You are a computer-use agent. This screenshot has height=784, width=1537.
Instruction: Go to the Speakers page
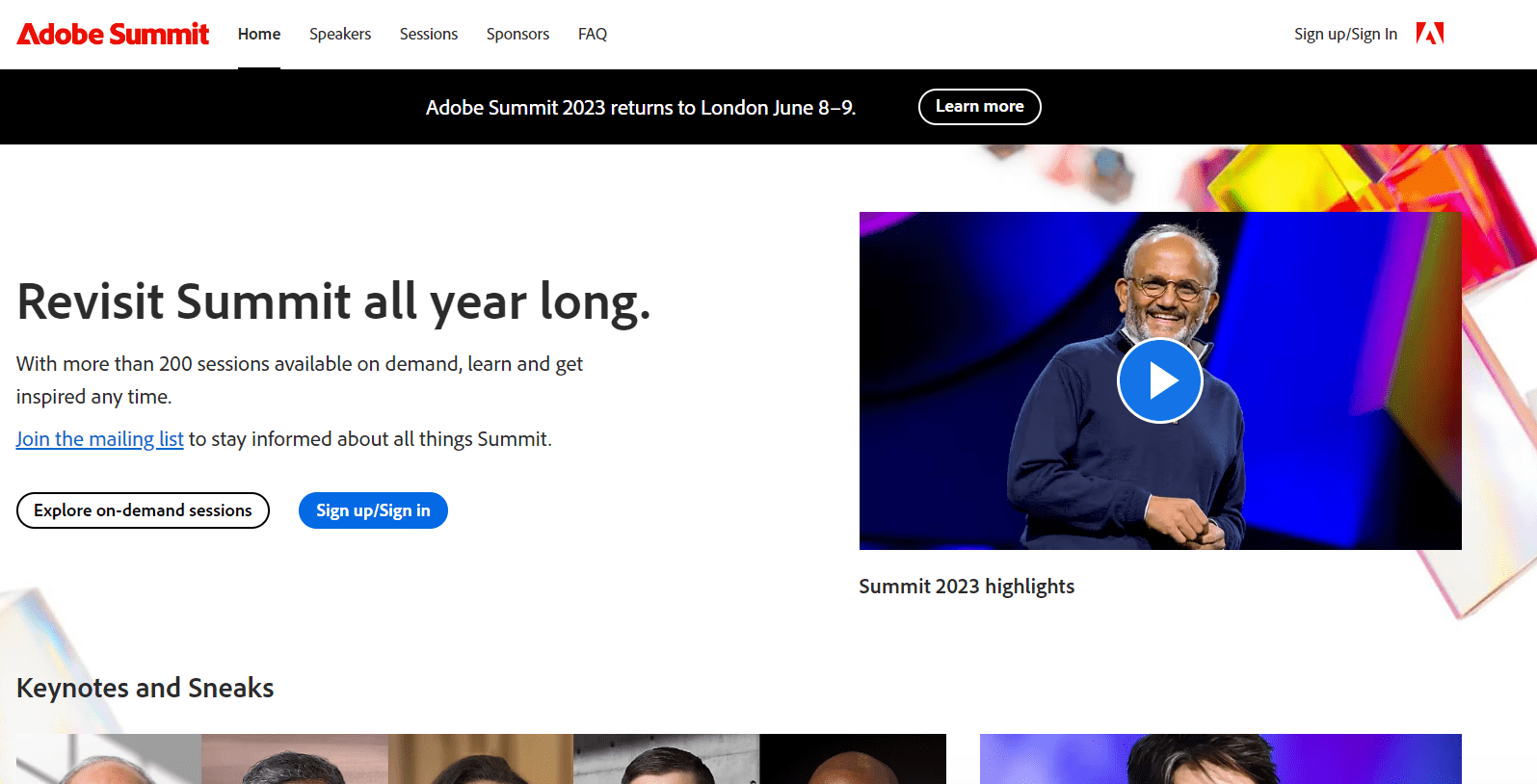340,34
